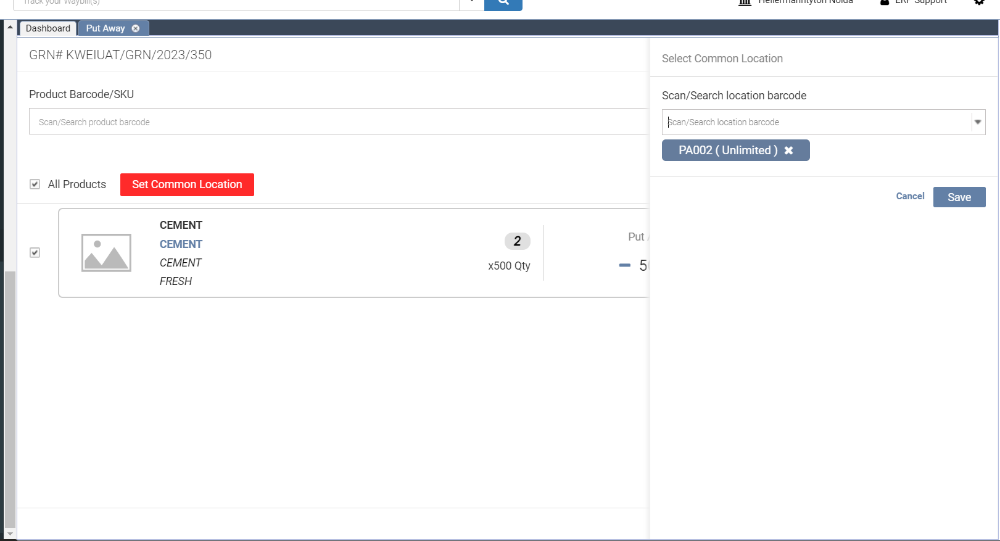
Task: Collapse panel using top-left up arrow
Action: pos(11,28)
